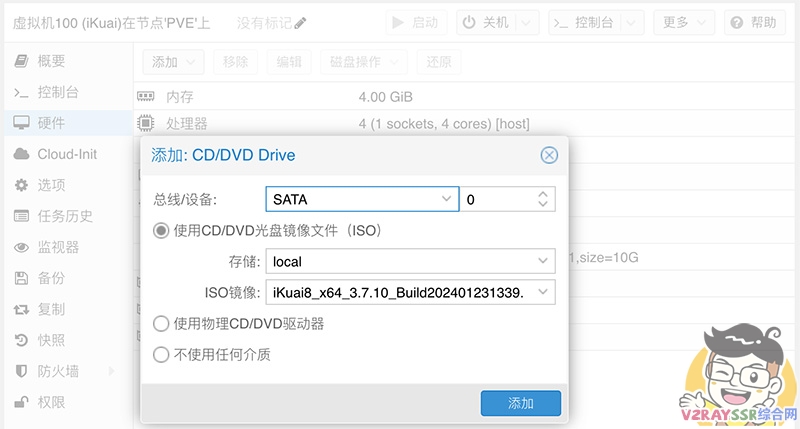Click the help question mark icon
The image size is (800, 429).
click(736, 22)
